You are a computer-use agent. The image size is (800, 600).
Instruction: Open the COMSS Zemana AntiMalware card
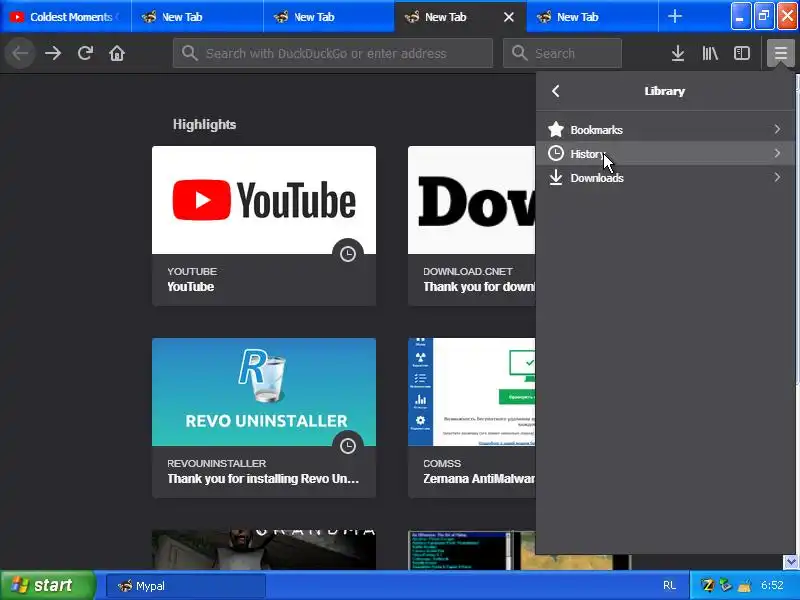coord(471,418)
